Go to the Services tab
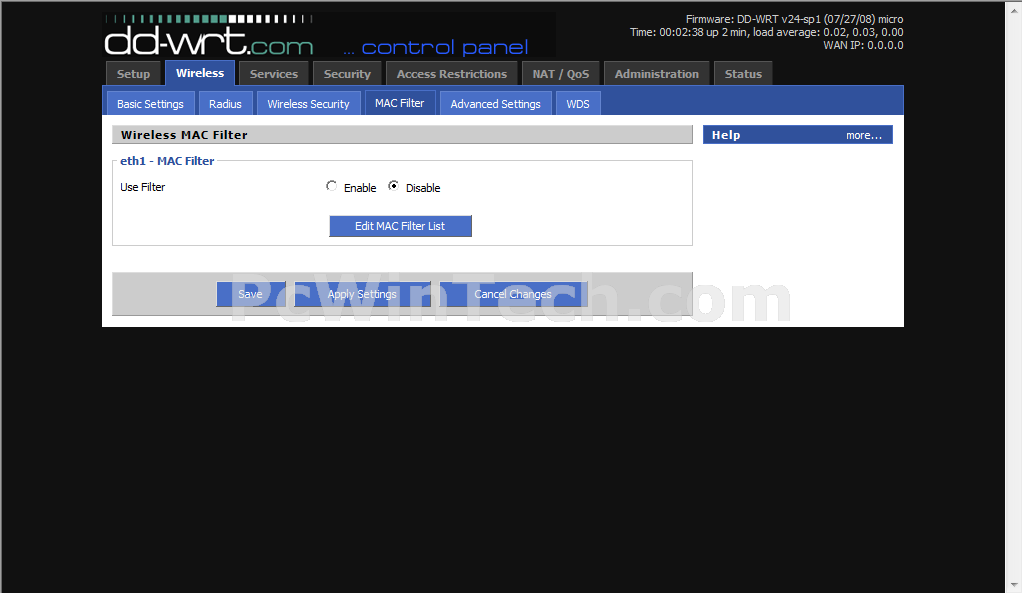The height and width of the screenshot is (593, 1022). coord(274,74)
